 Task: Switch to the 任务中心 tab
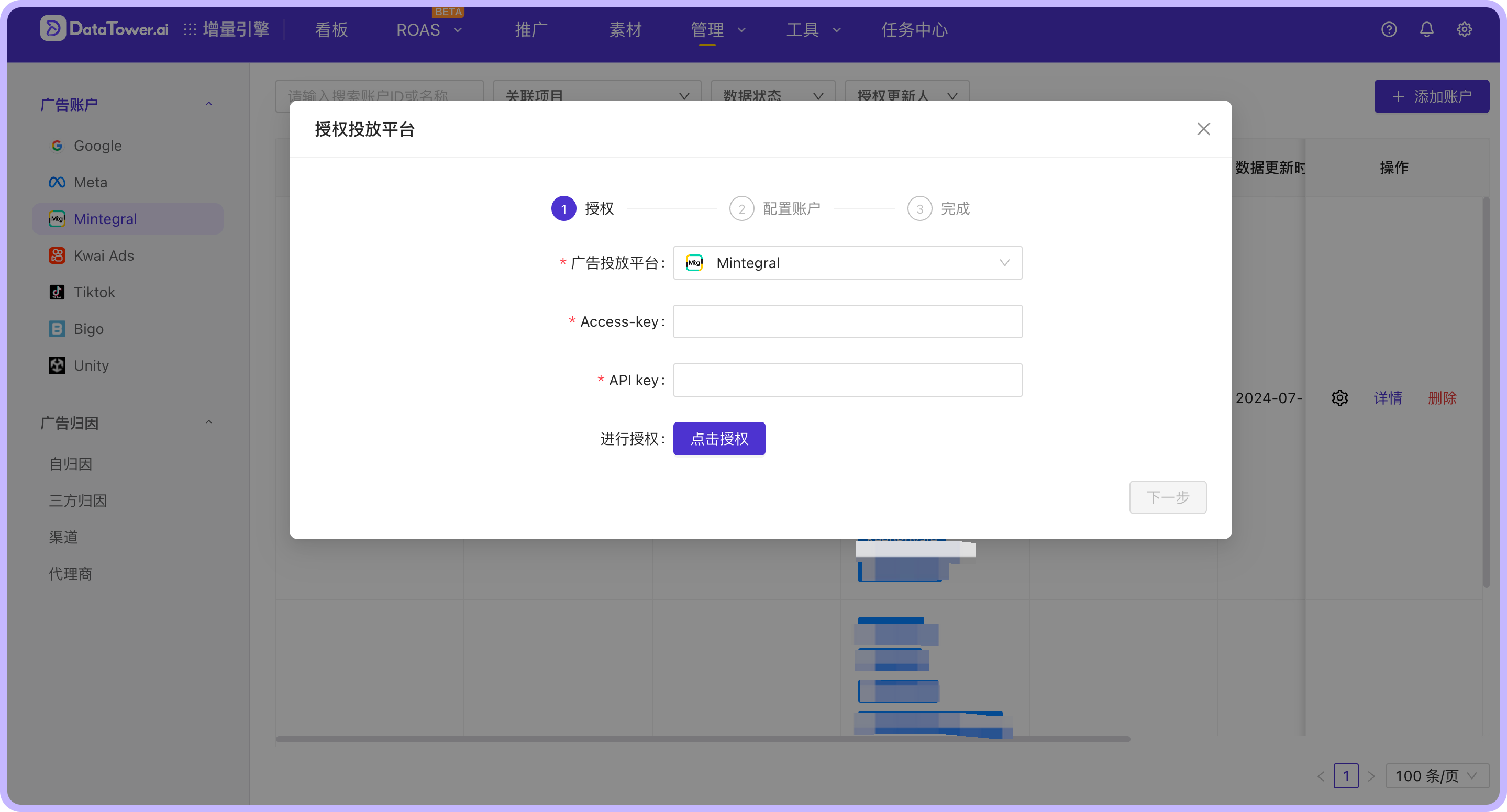pos(914,30)
